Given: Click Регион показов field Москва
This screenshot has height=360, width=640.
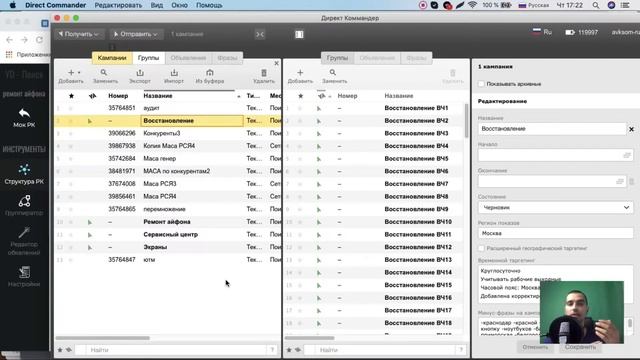Looking at the screenshot, I should (x=556, y=233).
